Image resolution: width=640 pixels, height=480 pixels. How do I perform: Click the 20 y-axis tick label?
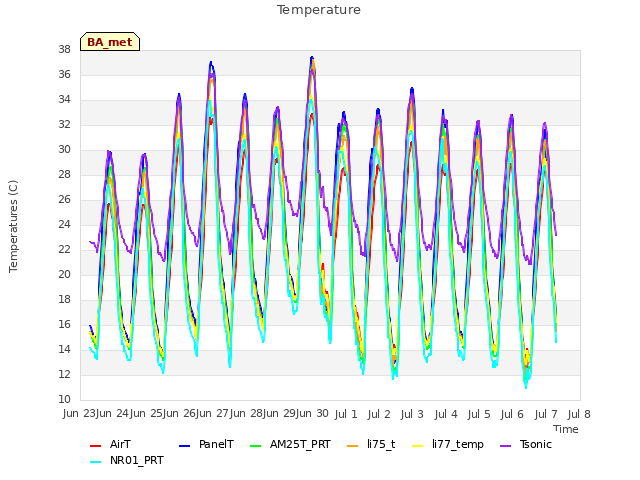(64, 275)
